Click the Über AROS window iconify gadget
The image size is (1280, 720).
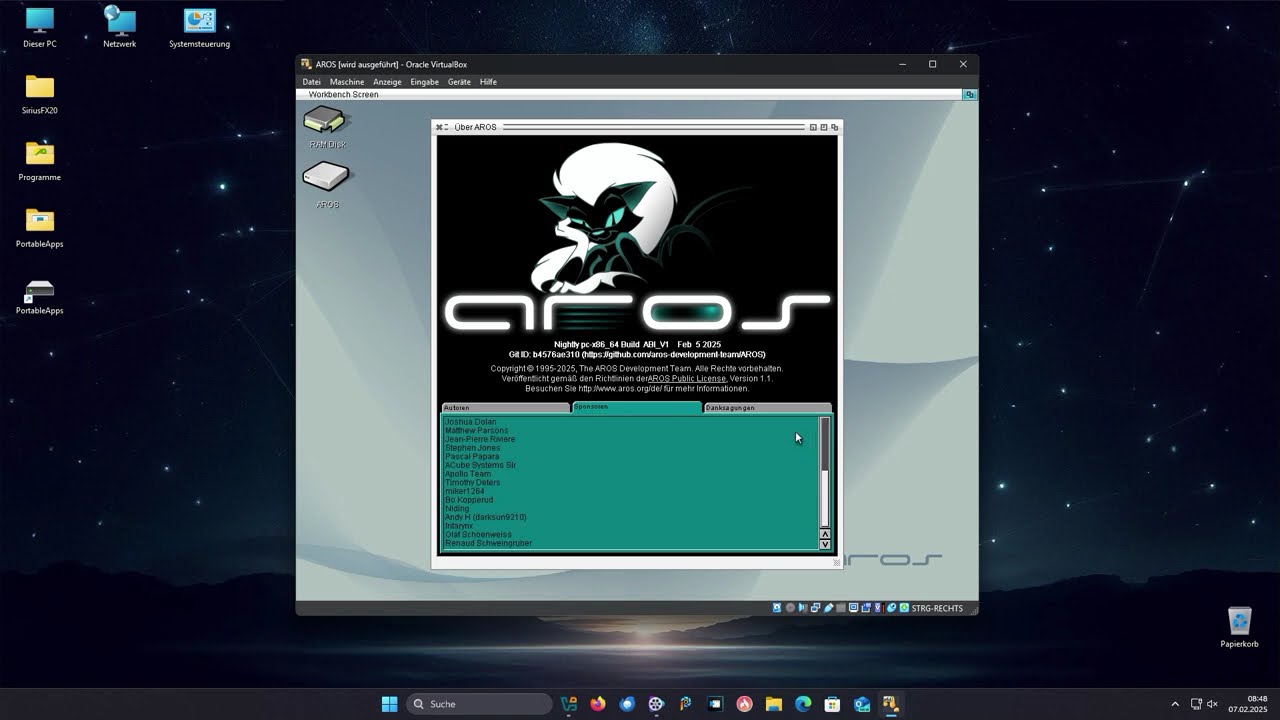[813, 127]
